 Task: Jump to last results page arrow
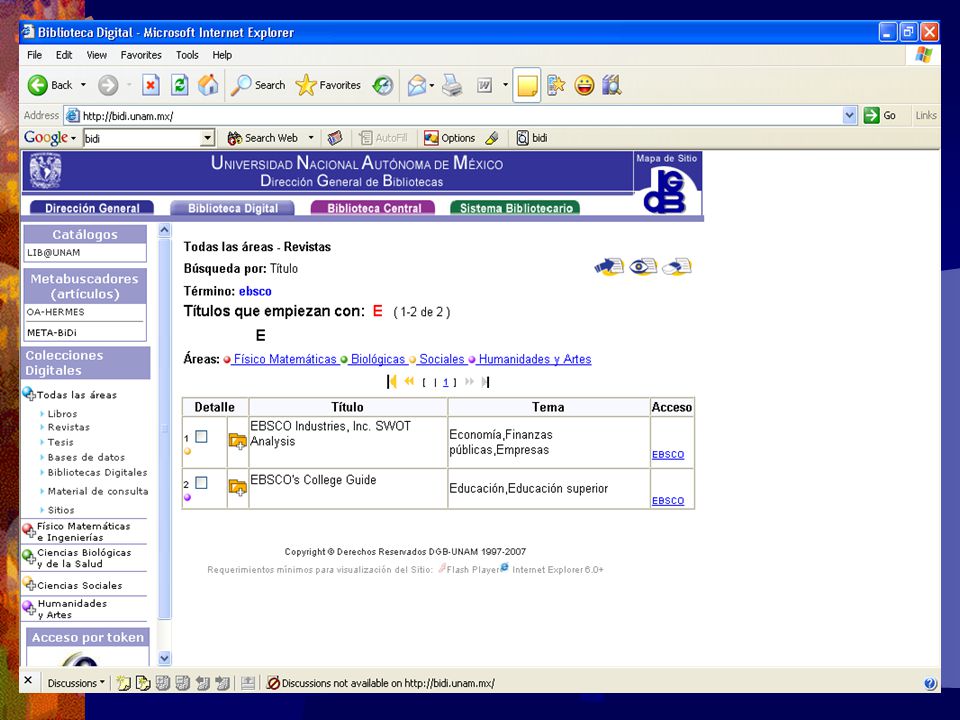(486, 382)
